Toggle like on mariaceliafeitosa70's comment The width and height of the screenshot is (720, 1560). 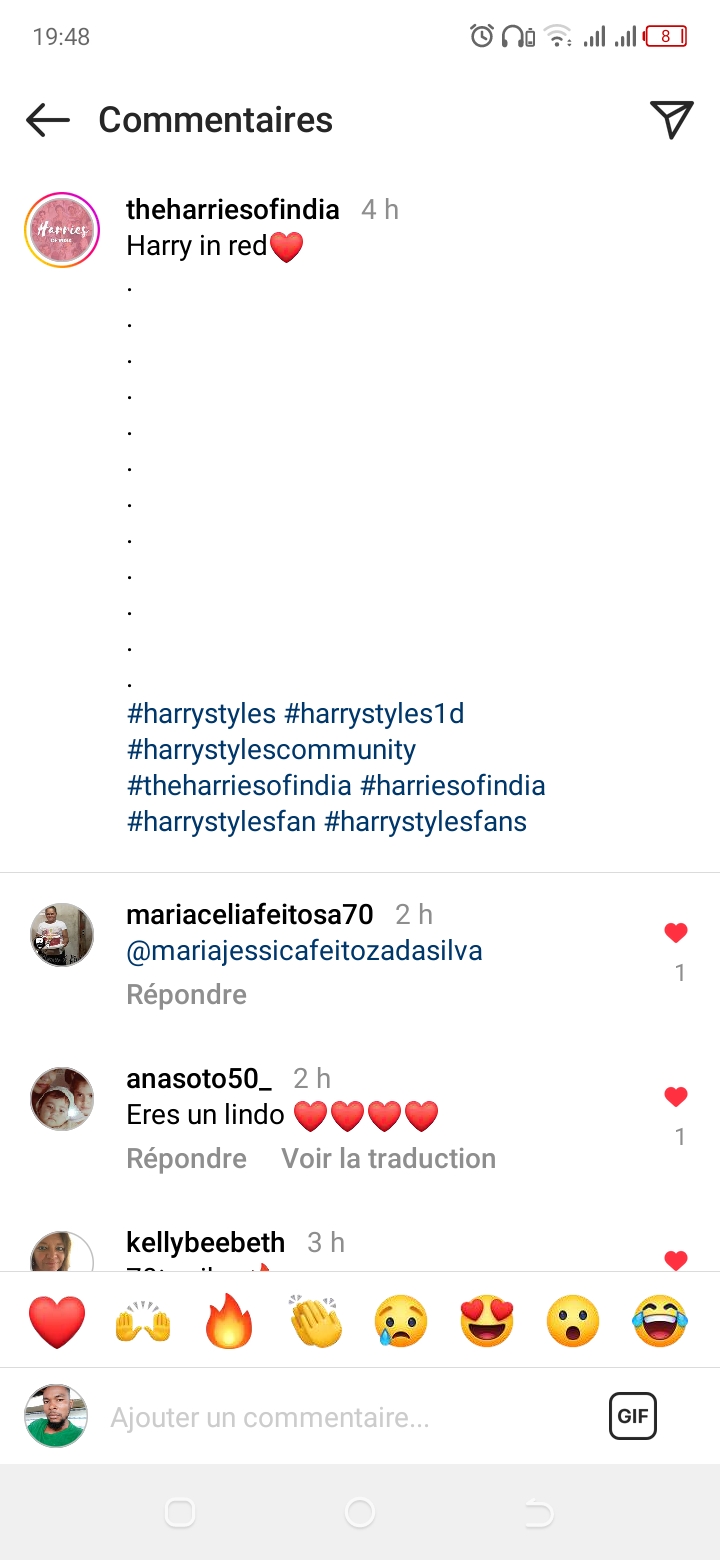[676, 933]
